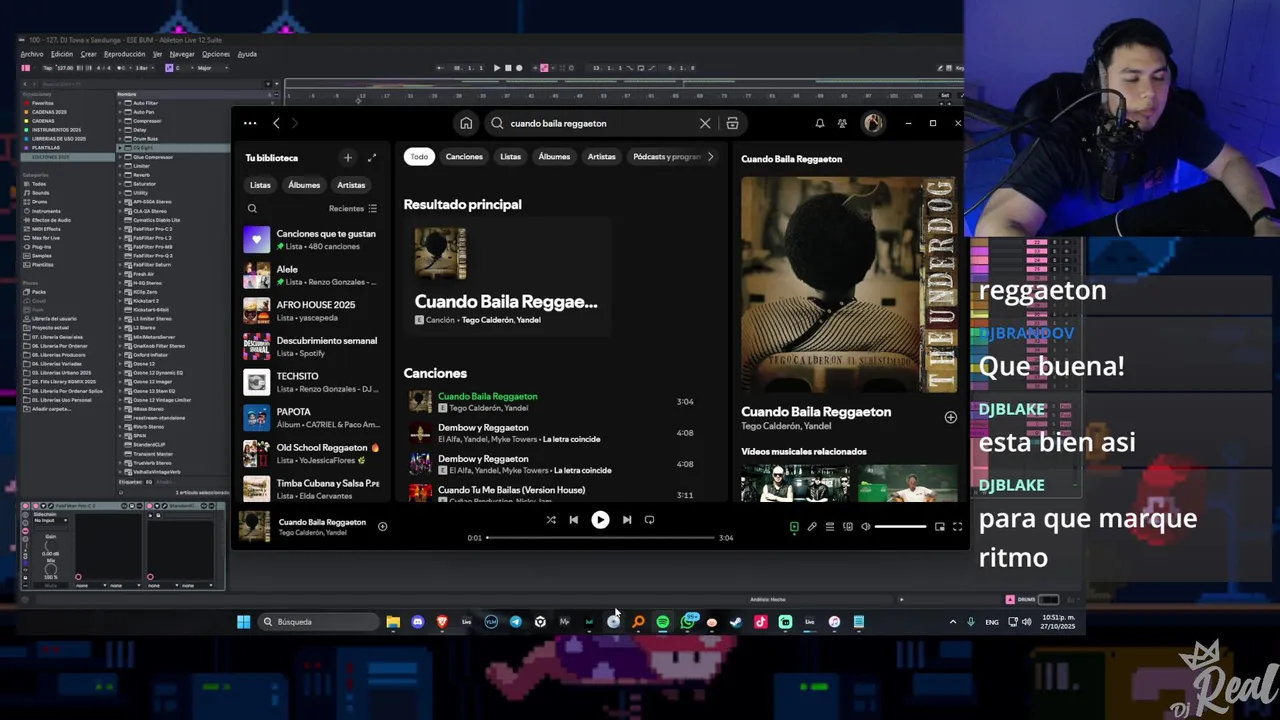
Task: Go back in Spotify navigation
Action: pyautogui.click(x=276, y=123)
